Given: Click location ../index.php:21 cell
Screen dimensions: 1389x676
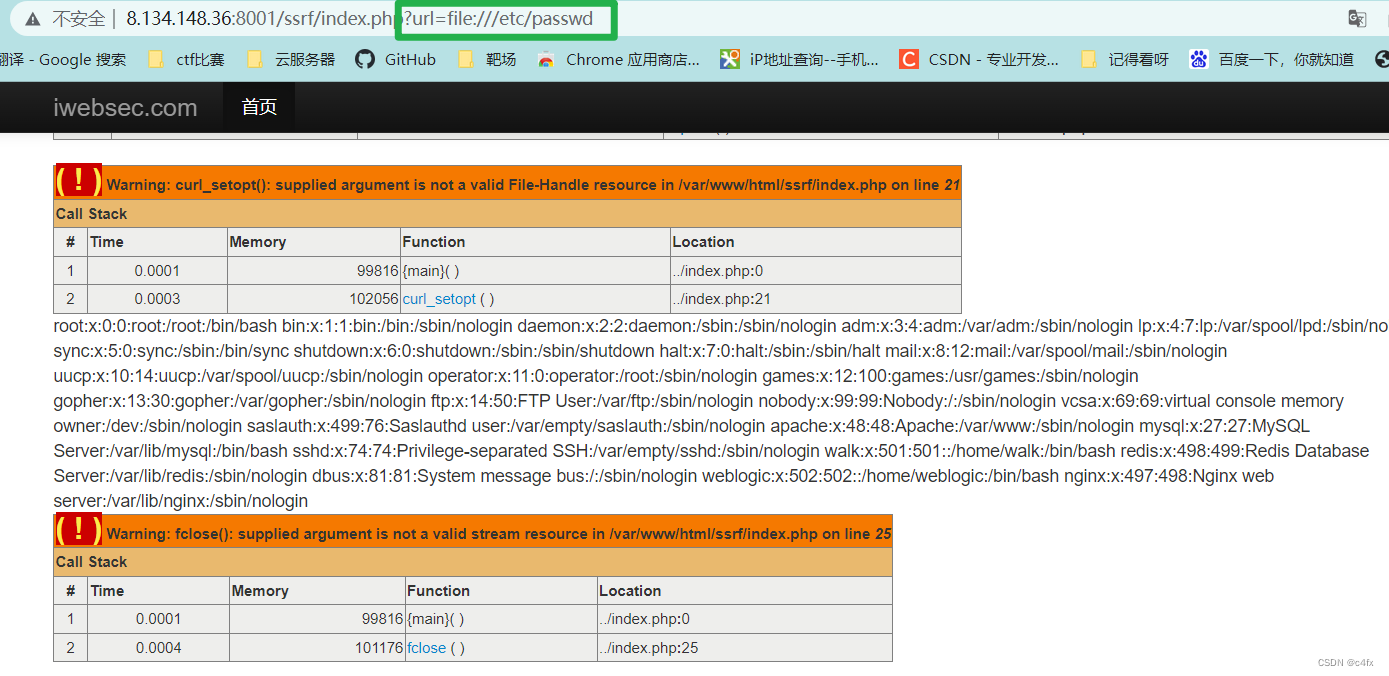Looking at the screenshot, I should 816,299.
